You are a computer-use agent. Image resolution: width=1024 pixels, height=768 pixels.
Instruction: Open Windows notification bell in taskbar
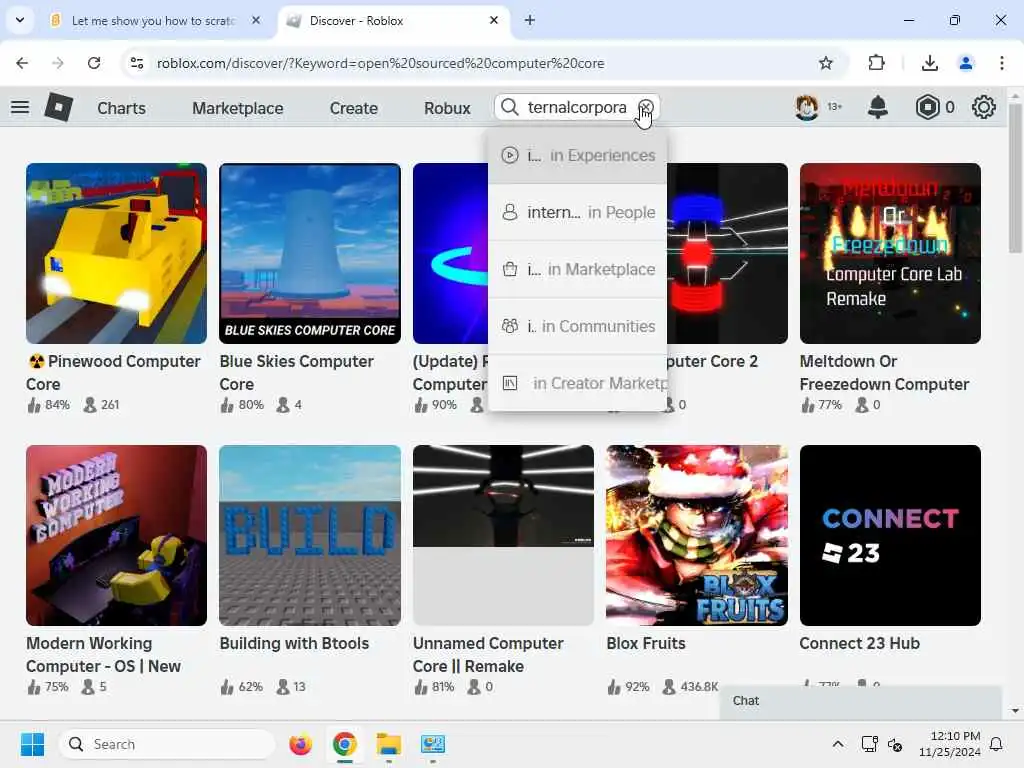(x=997, y=744)
